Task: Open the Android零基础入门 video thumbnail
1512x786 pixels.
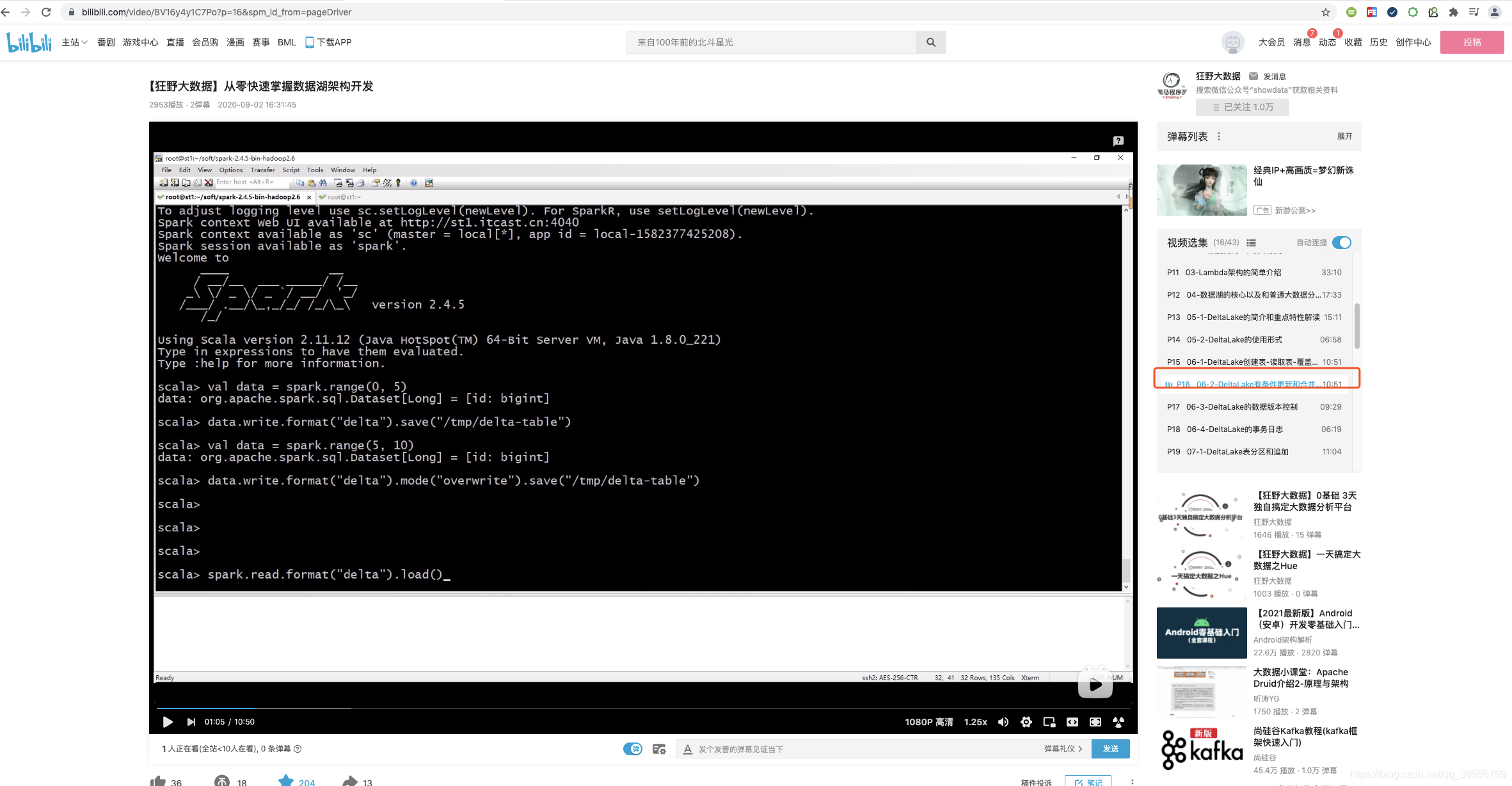Action: (1202, 633)
